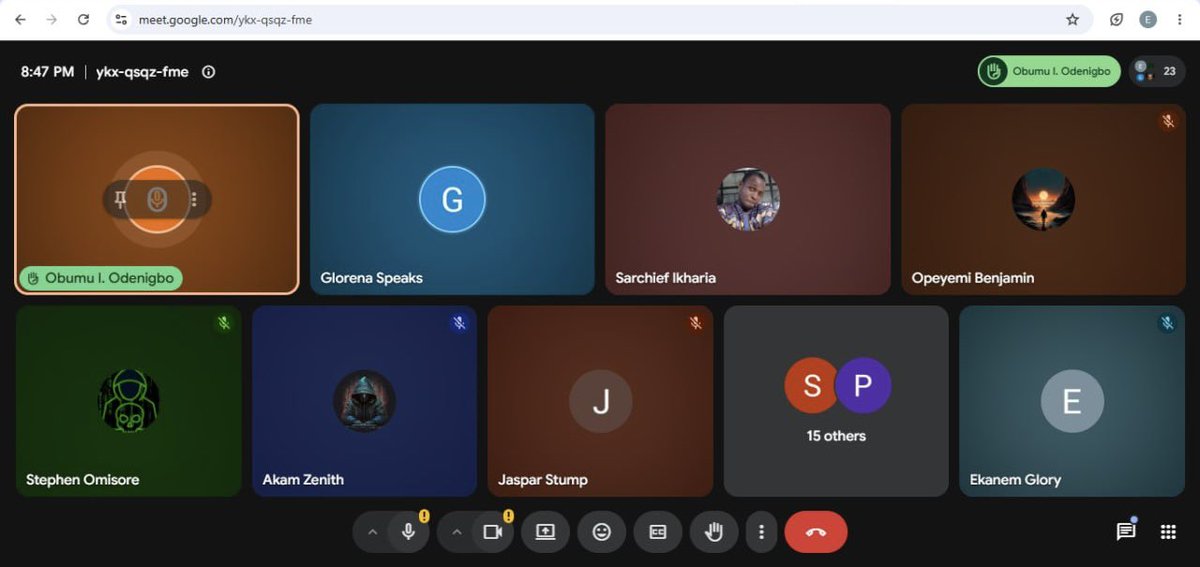
Task: Click the Glorena Speaks name label
Action: click(x=371, y=278)
